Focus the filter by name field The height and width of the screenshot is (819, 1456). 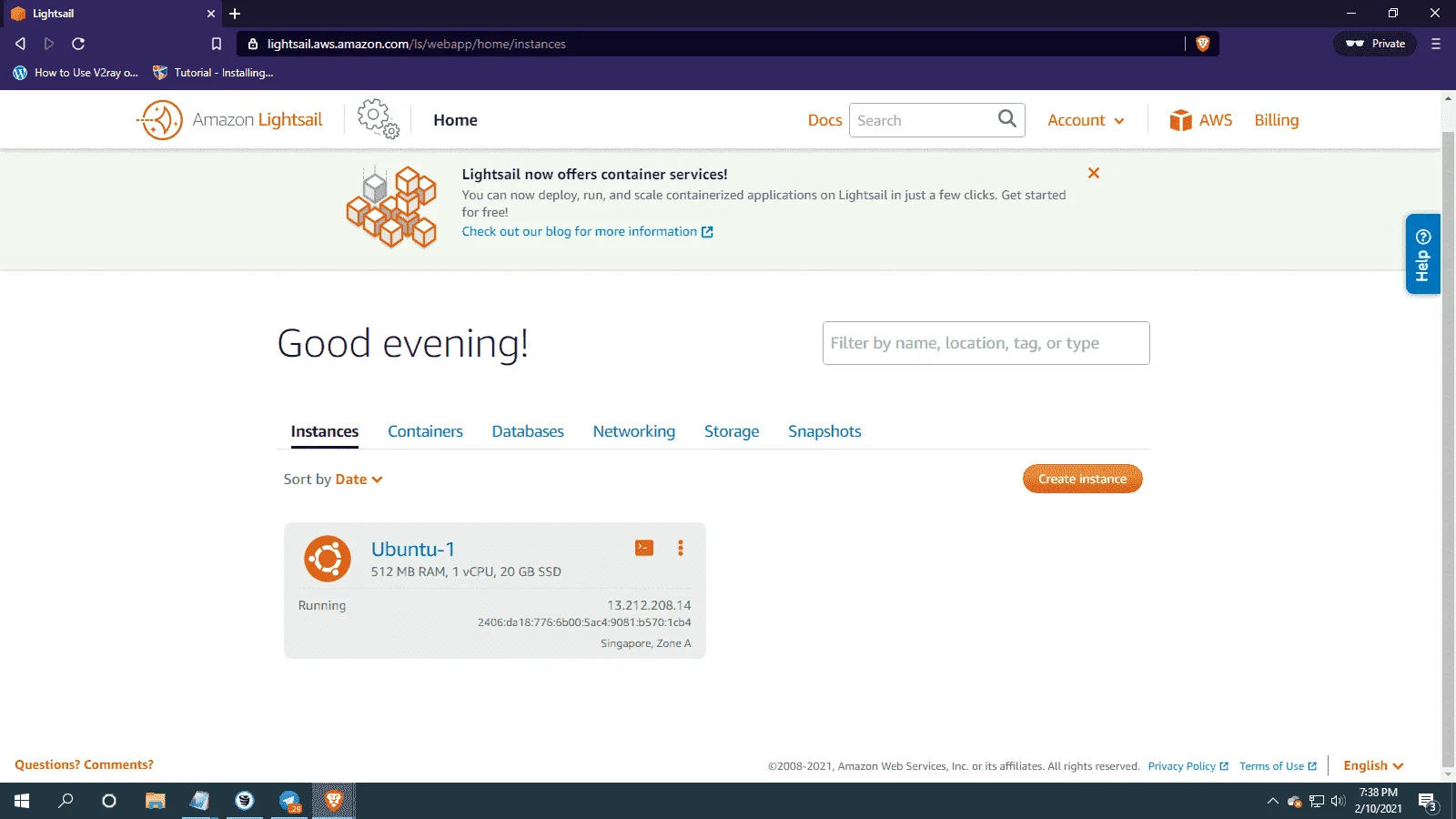pyautogui.click(x=986, y=343)
